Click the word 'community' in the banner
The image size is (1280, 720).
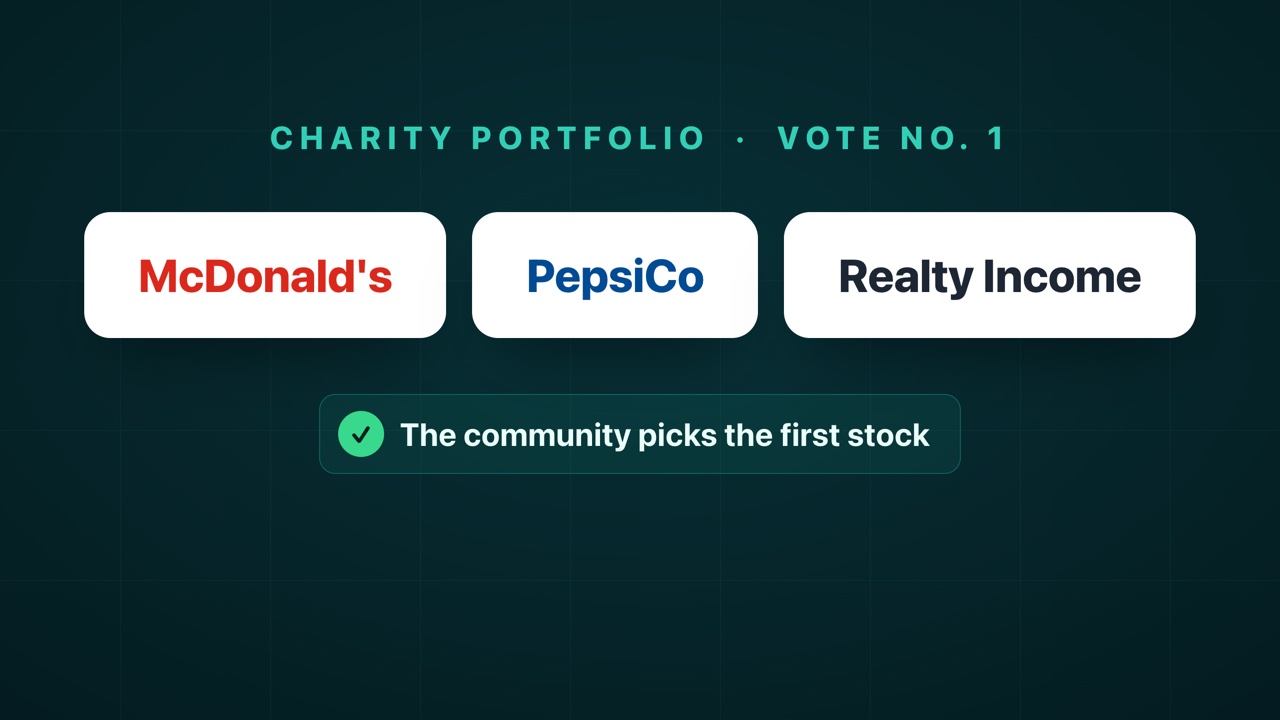coord(547,436)
